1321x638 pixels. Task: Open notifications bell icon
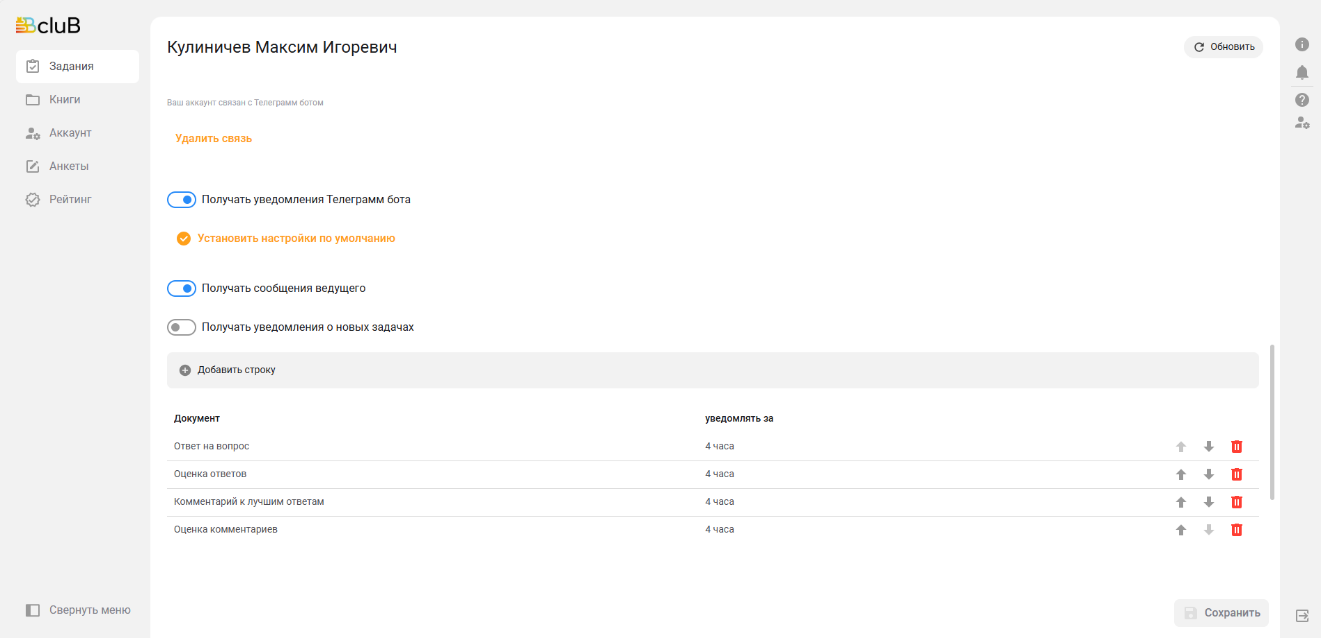pyautogui.click(x=1302, y=72)
